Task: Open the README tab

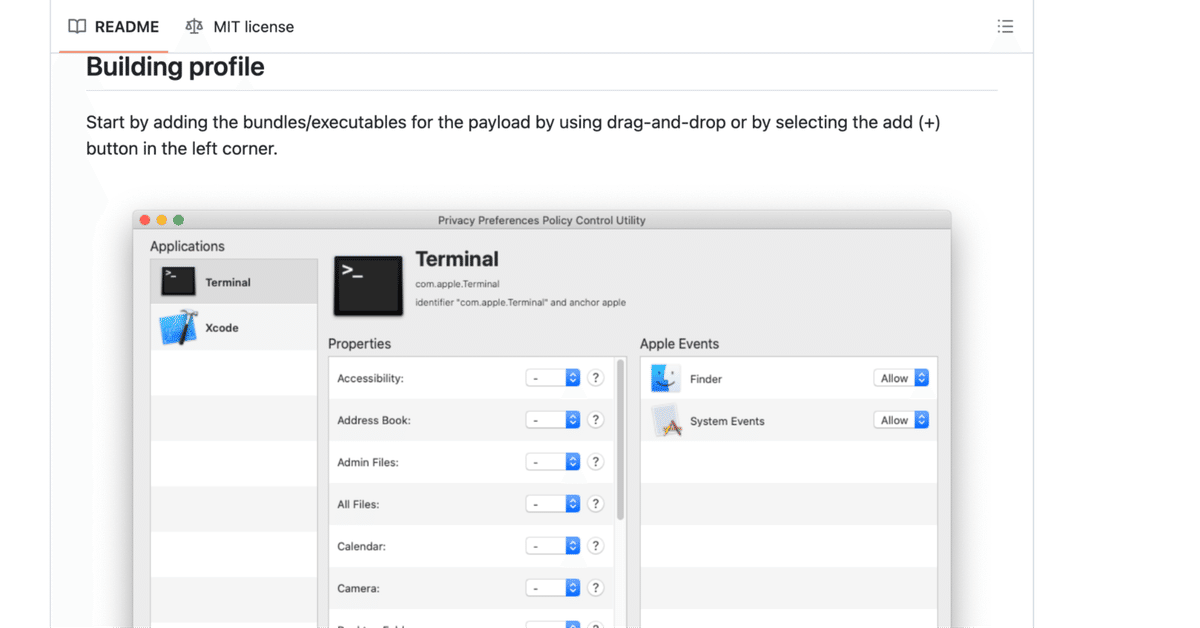Action: click(x=113, y=27)
